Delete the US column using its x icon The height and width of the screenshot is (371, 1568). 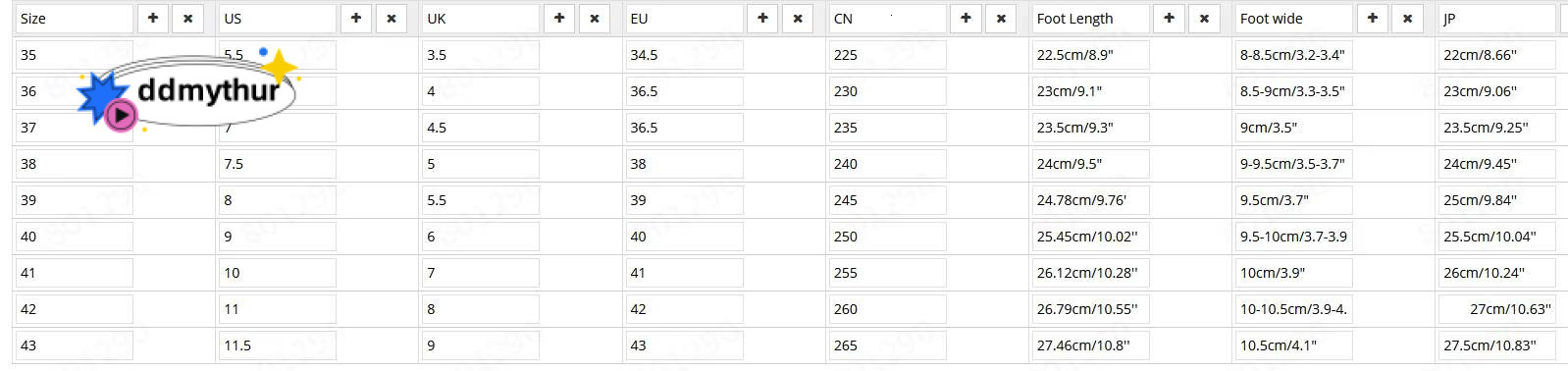(392, 18)
